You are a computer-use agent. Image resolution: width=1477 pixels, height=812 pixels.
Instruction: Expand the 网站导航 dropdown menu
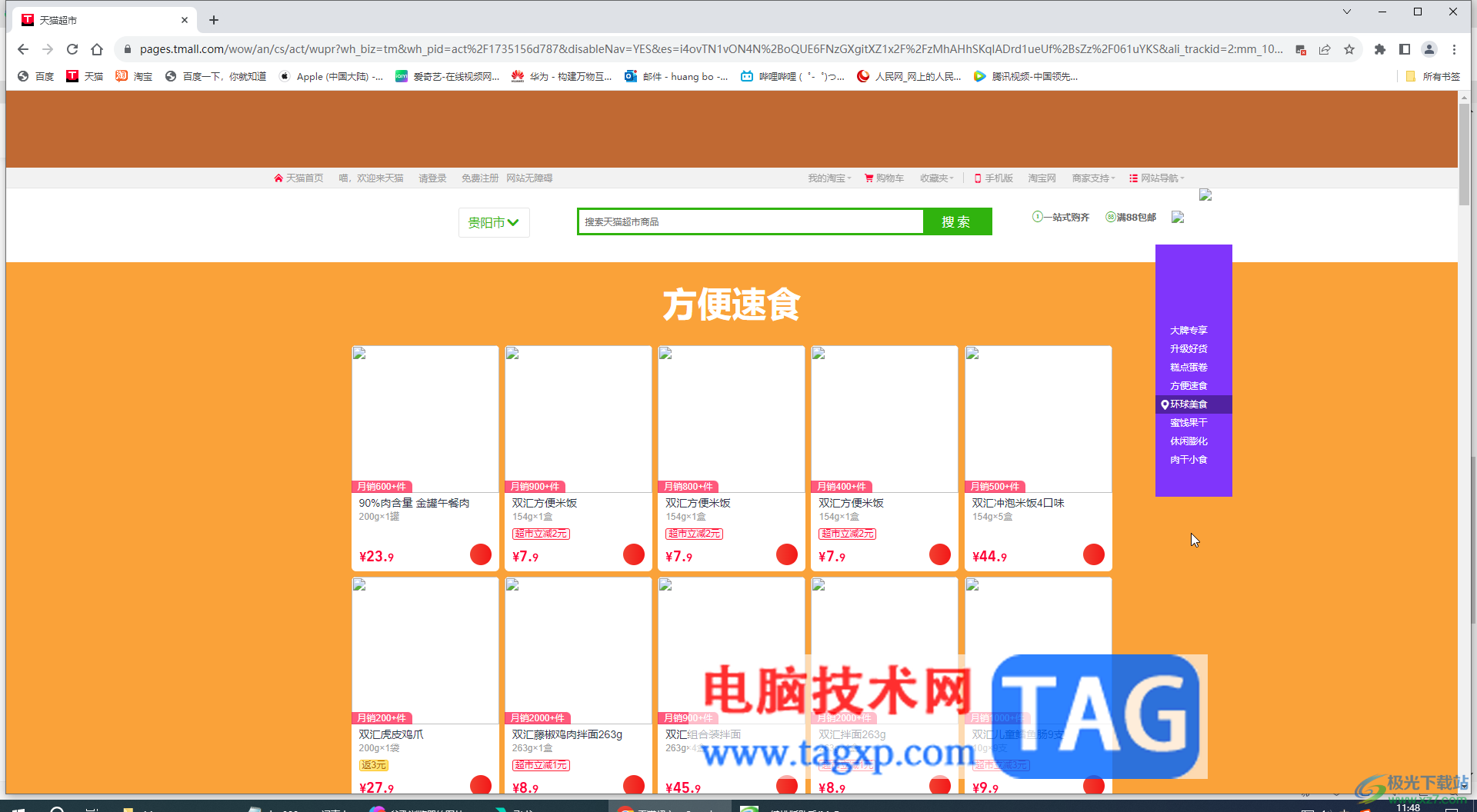1157,178
